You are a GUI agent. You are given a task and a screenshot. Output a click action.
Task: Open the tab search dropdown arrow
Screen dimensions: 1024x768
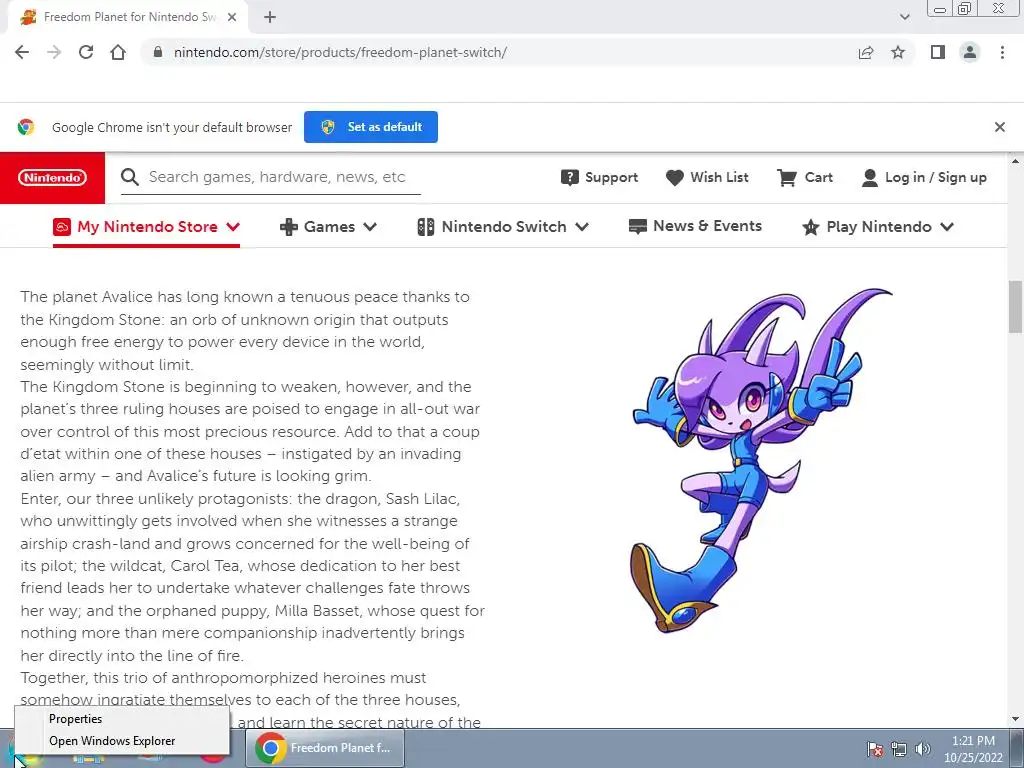point(904,17)
